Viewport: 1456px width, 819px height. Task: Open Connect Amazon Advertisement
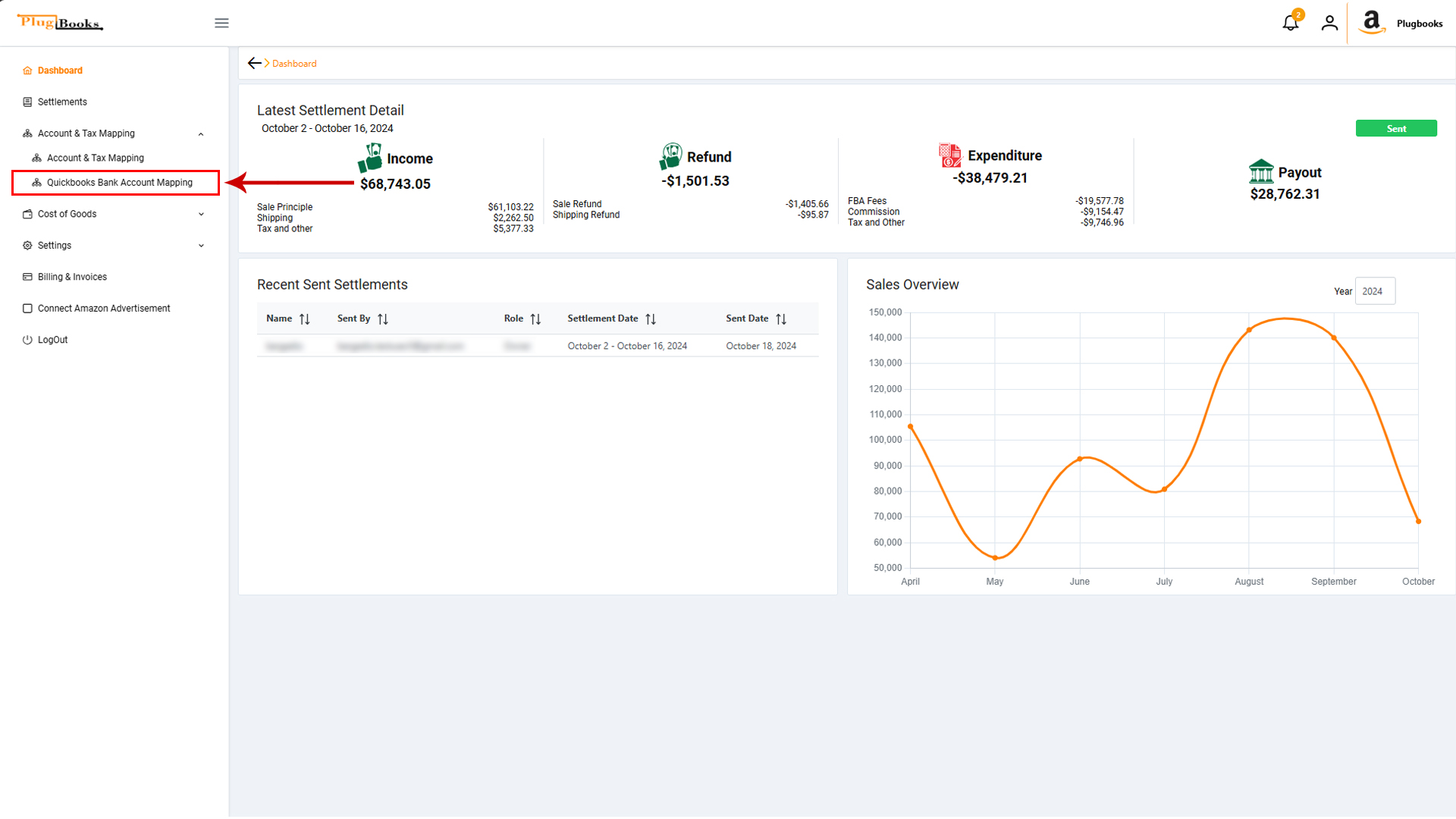click(x=104, y=309)
